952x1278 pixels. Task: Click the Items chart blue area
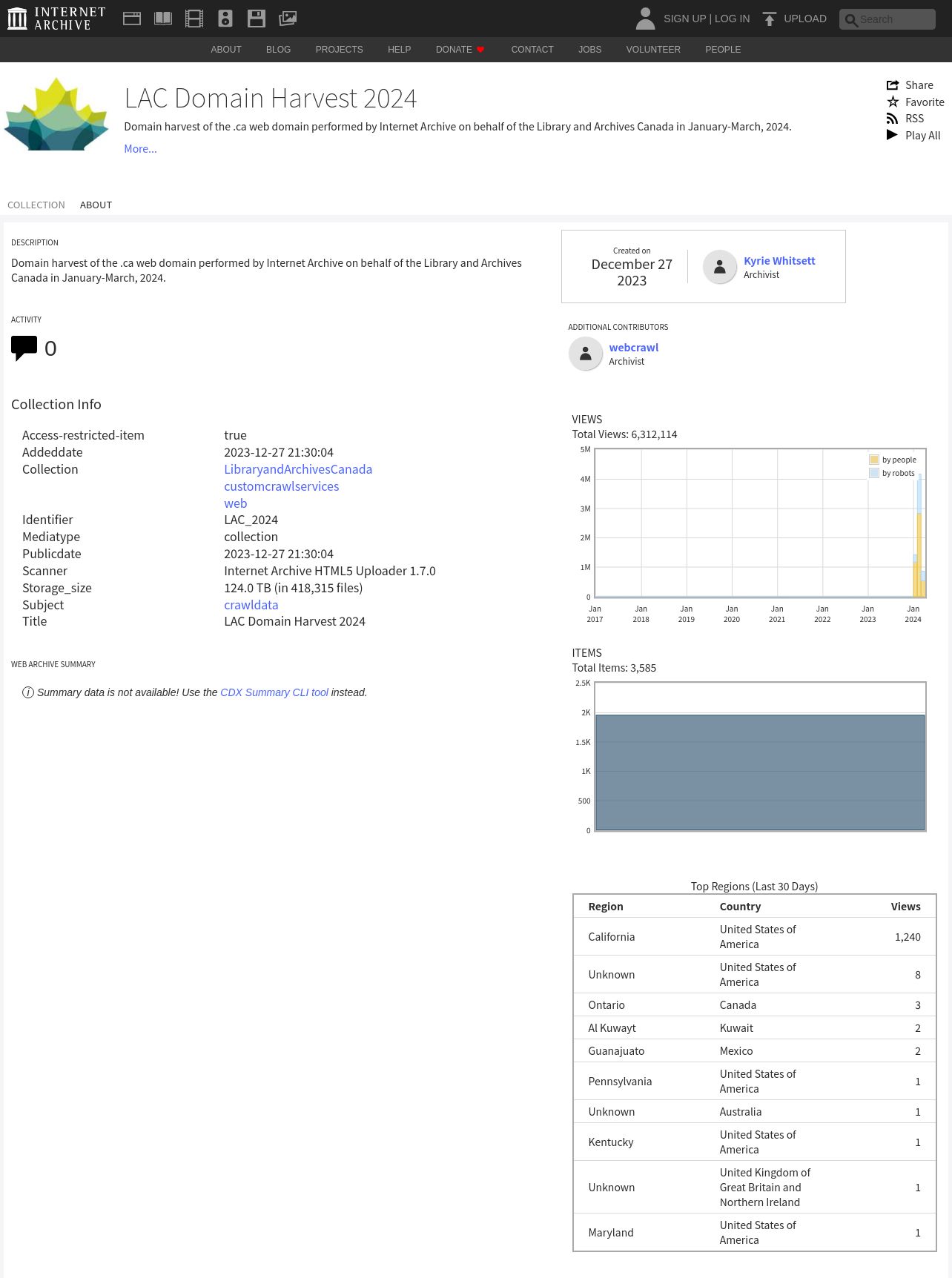[760, 772]
